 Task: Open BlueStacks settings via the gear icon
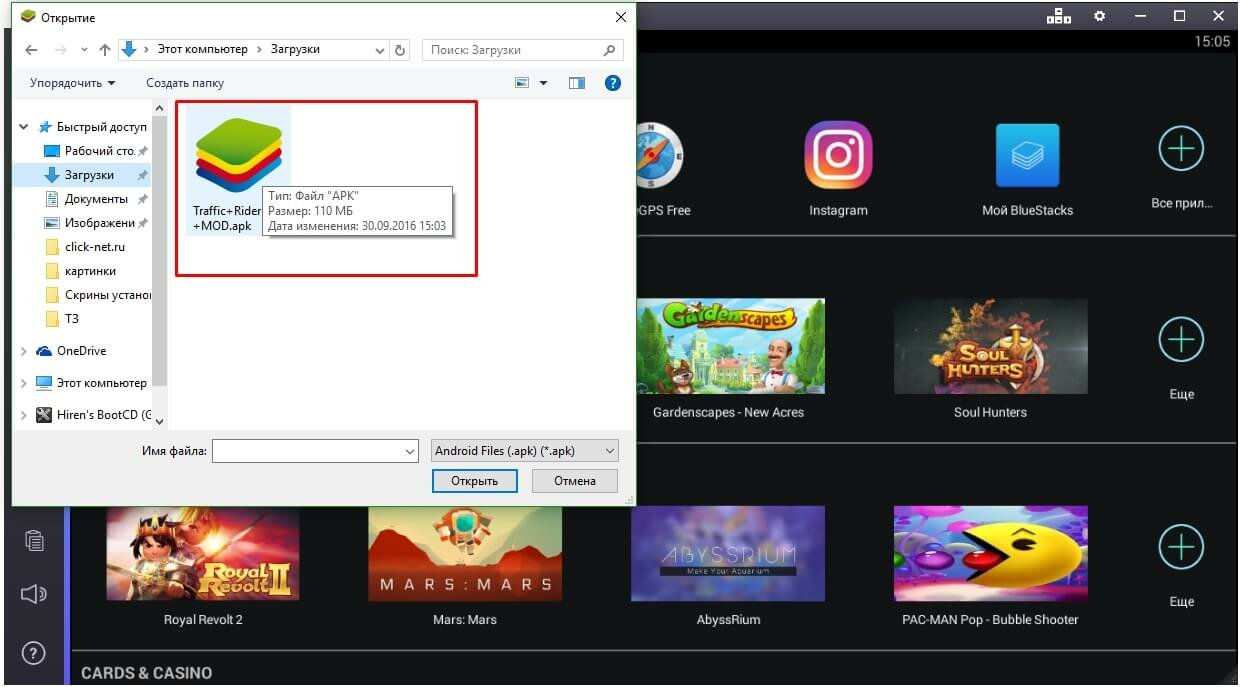(1099, 16)
